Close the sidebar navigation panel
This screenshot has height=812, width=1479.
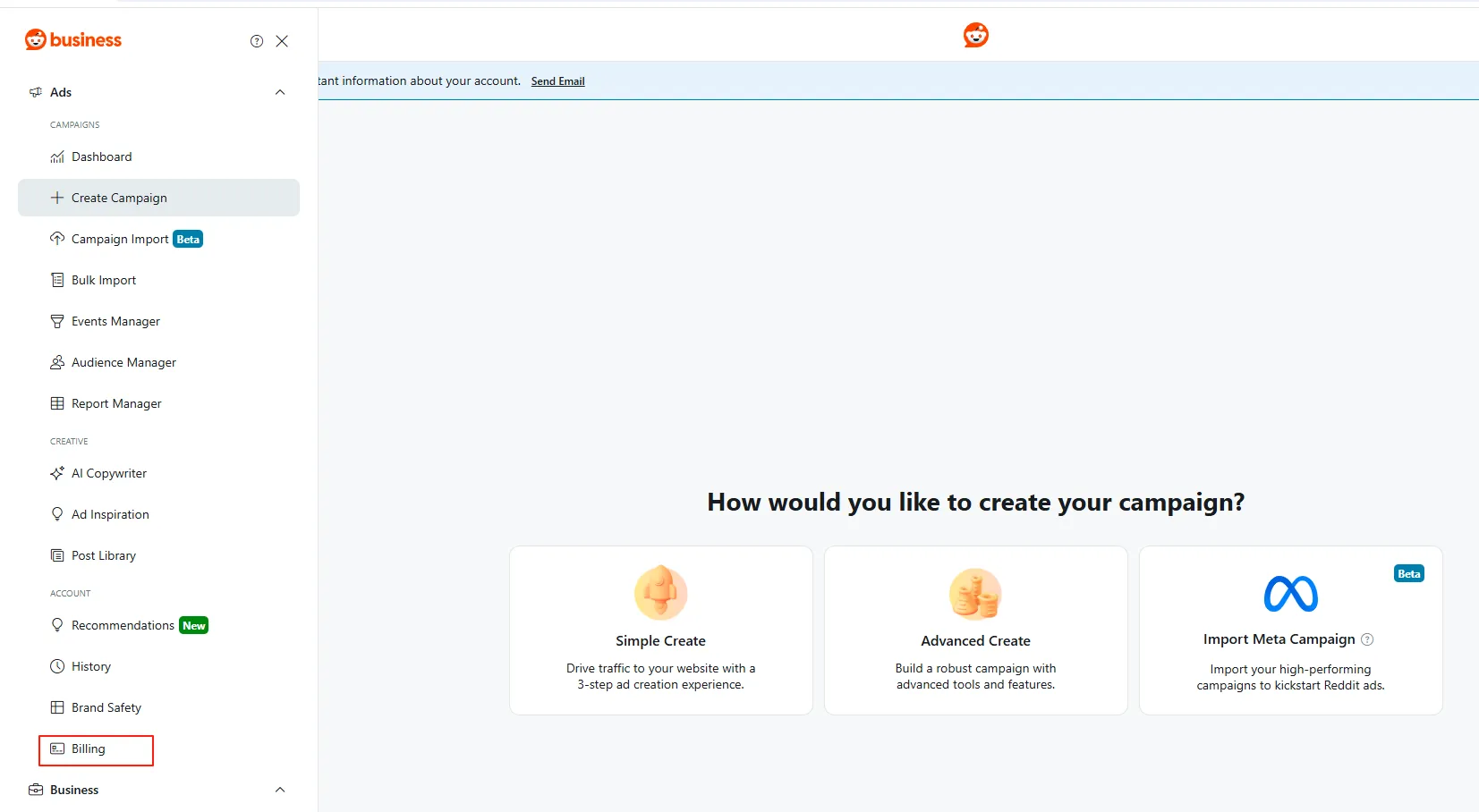tap(282, 41)
